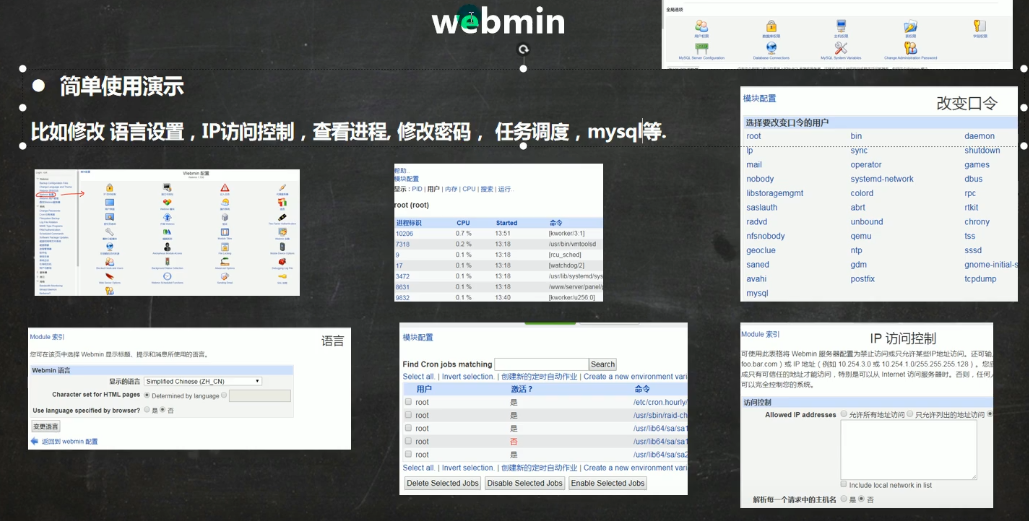Collapse 系统 section in sidebar tree

point(37,207)
